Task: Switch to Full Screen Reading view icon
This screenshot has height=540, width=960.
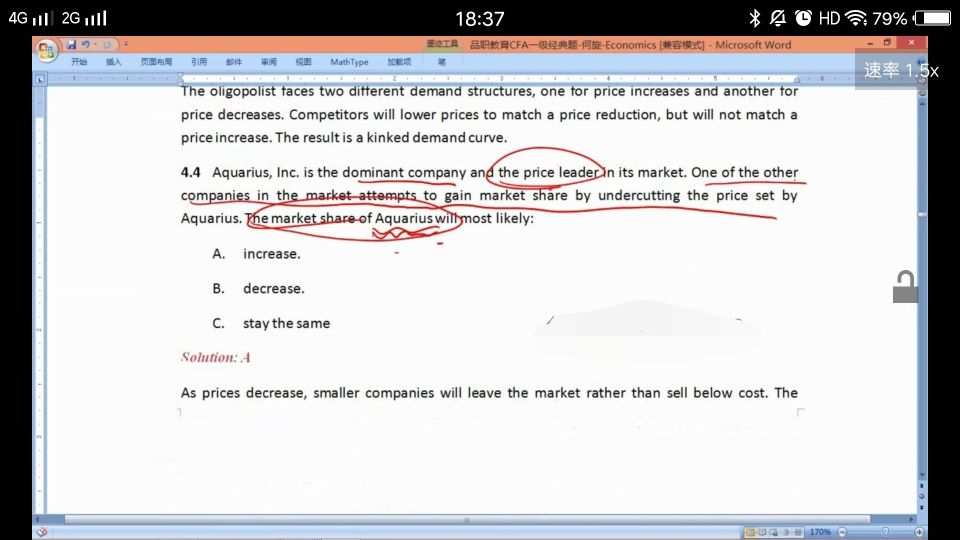Action: (x=762, y=532)
